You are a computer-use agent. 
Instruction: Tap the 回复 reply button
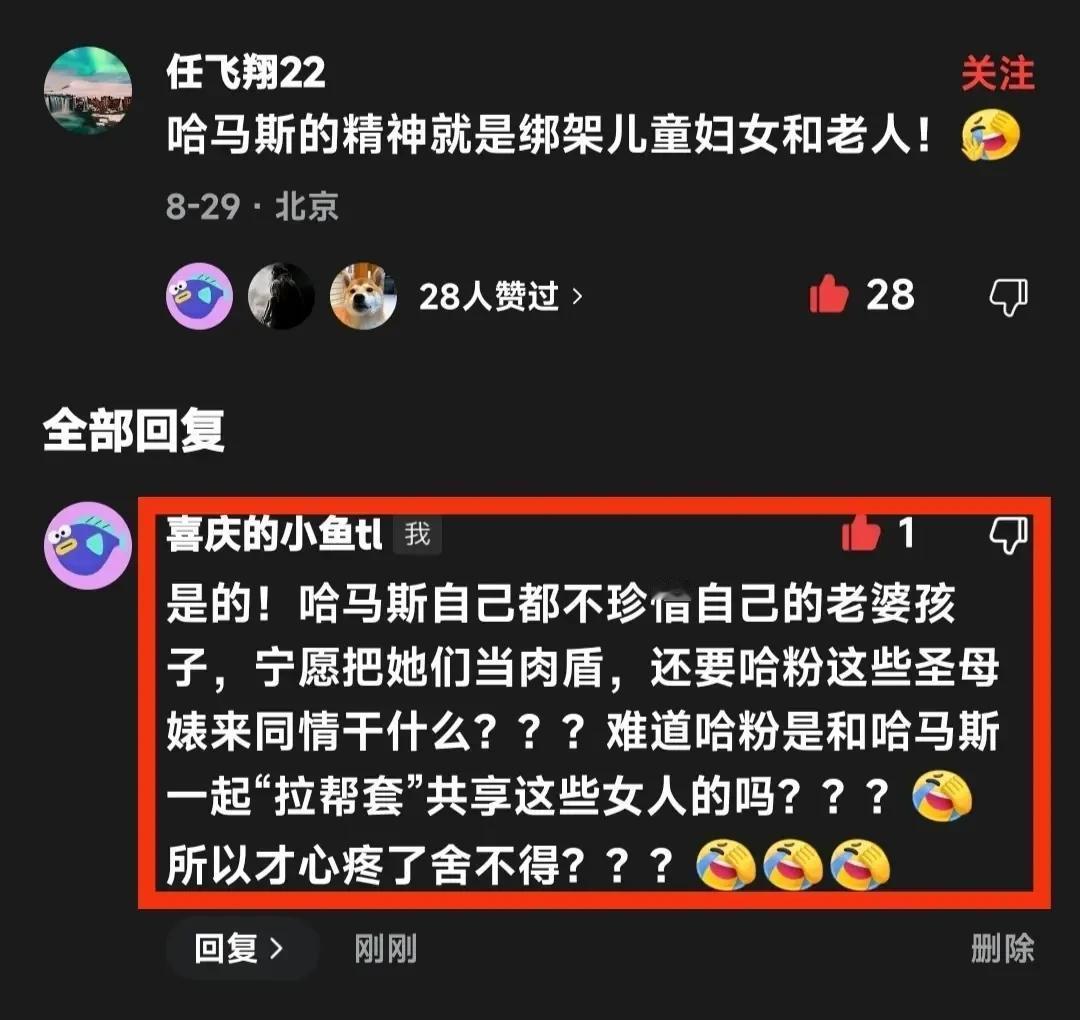pos(240,948)
